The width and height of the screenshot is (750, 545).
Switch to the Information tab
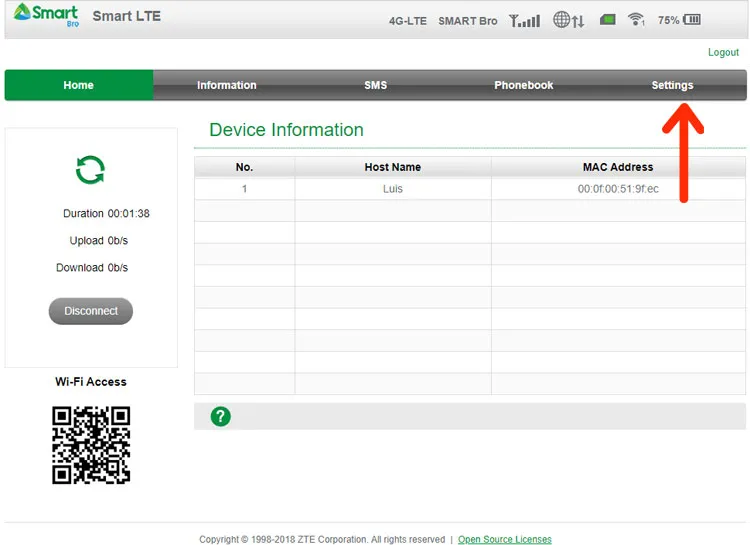227,85
